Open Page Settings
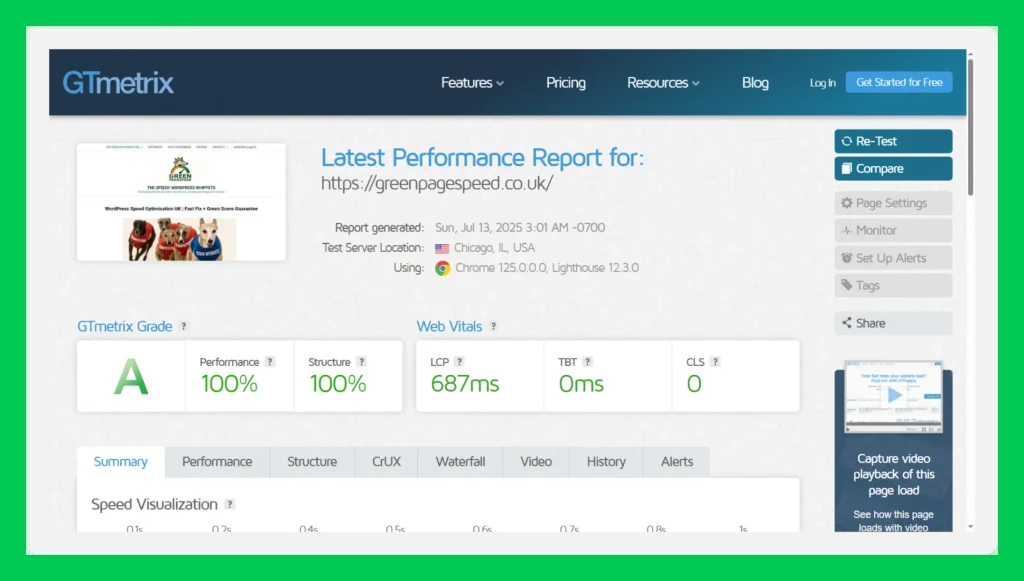The width and height of the screenshot is (1024, 581). (893, 203)
